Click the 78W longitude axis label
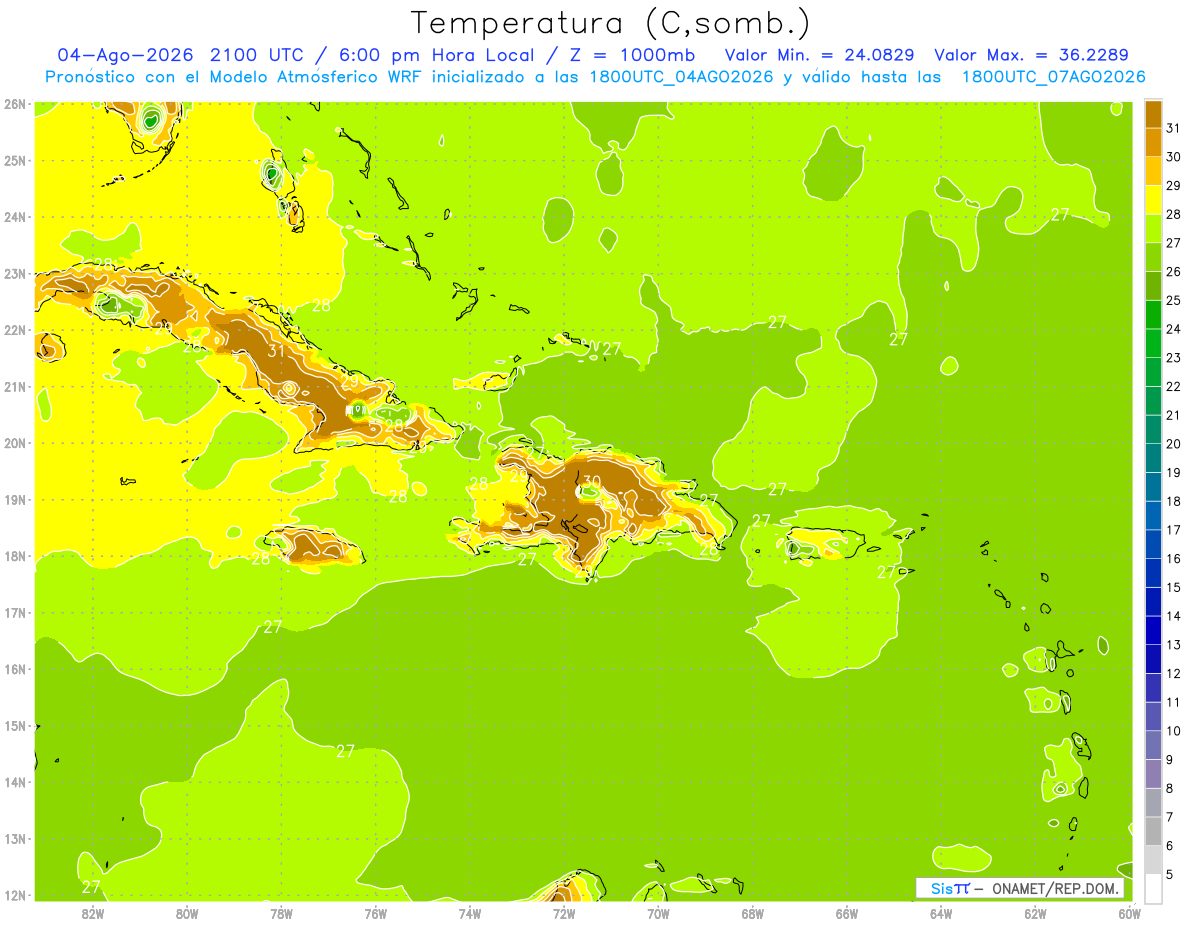The image size is (1200, 927). pyautogui.click(x=281, y=913)
